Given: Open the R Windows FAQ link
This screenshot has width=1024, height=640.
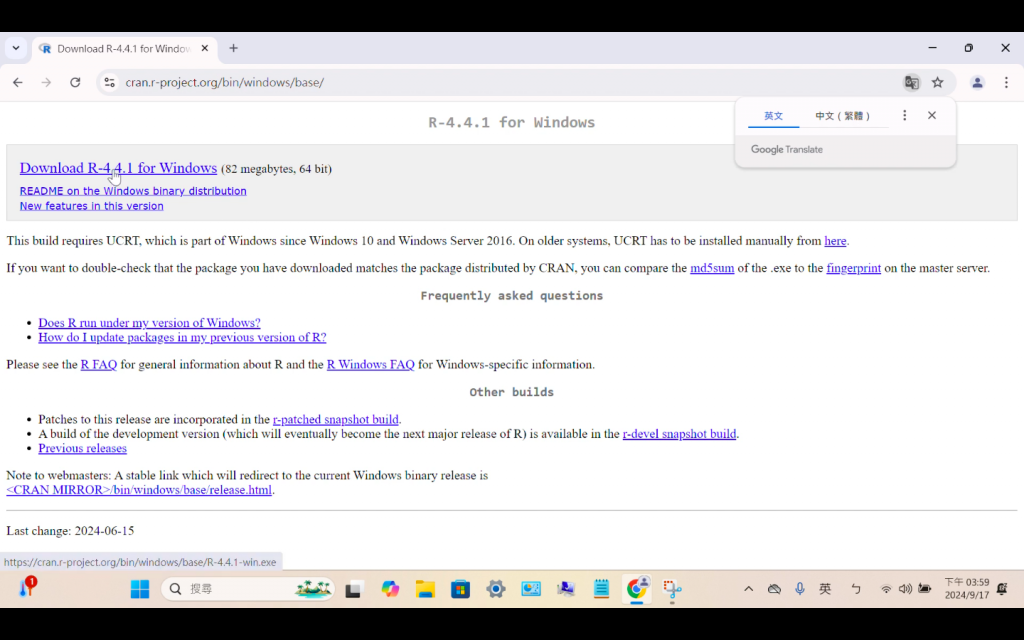Looking at the screenshot, I should tap(370, 364).
